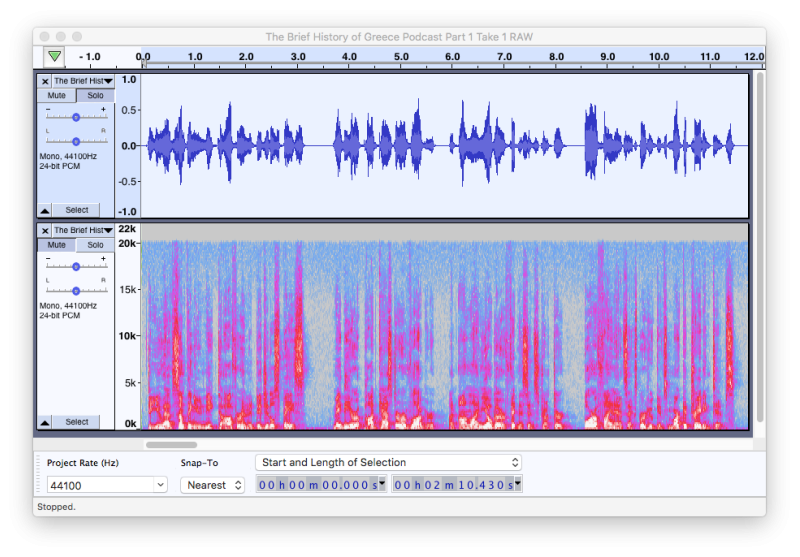The height and width of the screenshot is (557, 800).
Task: Toggle Solo on the waveform track
Action: pos(95,96)
